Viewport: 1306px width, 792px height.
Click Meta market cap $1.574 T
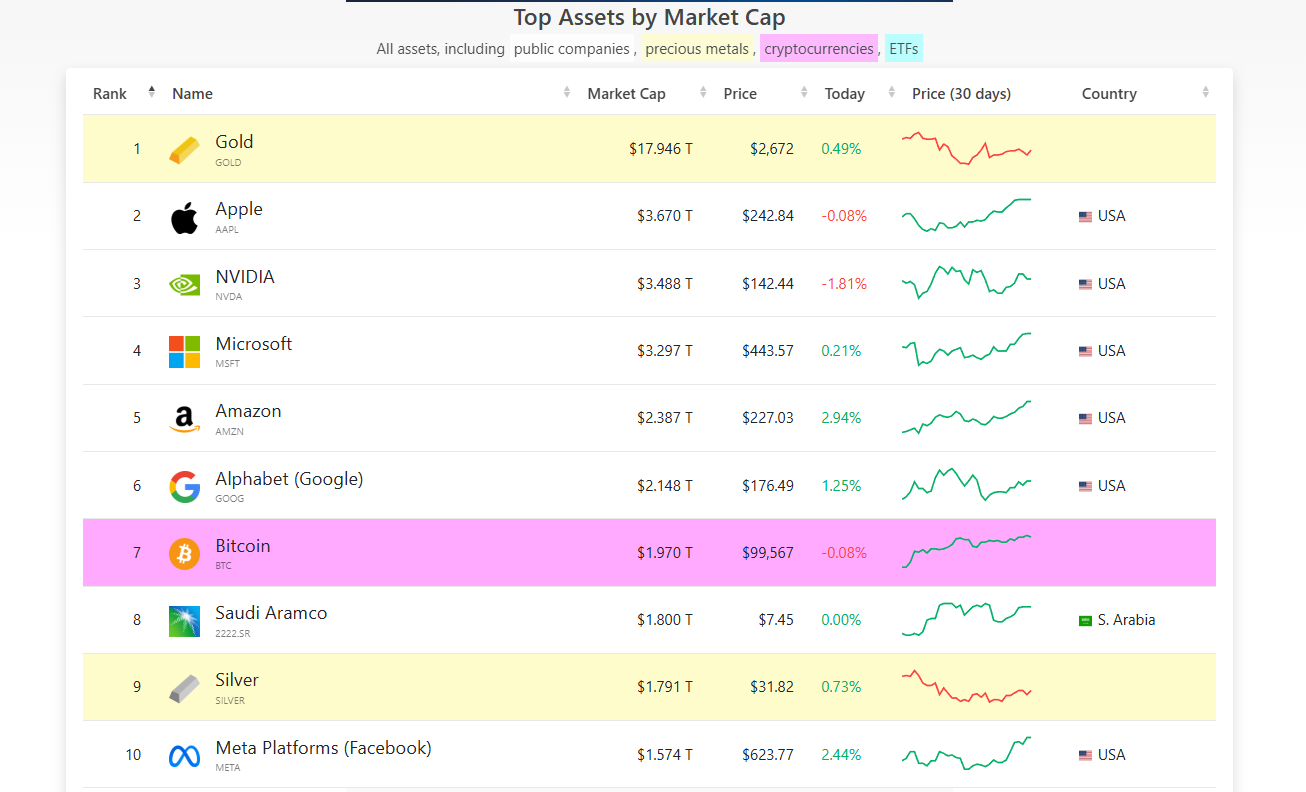click(665, 755)
